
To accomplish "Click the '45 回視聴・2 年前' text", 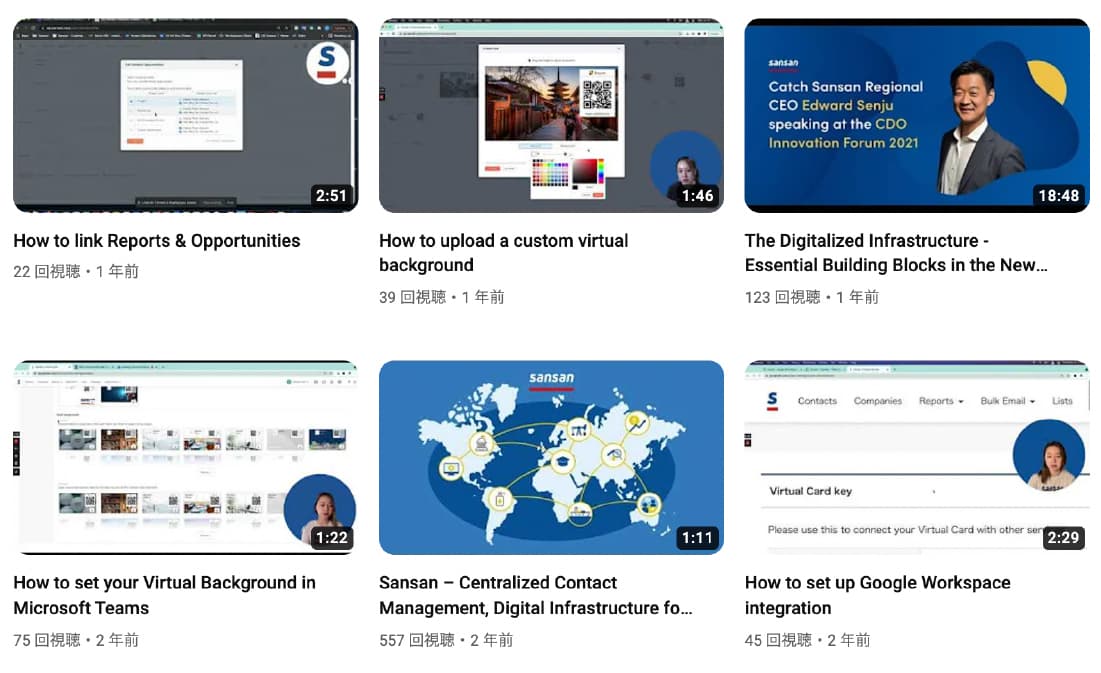I will (x=807, y=640).
